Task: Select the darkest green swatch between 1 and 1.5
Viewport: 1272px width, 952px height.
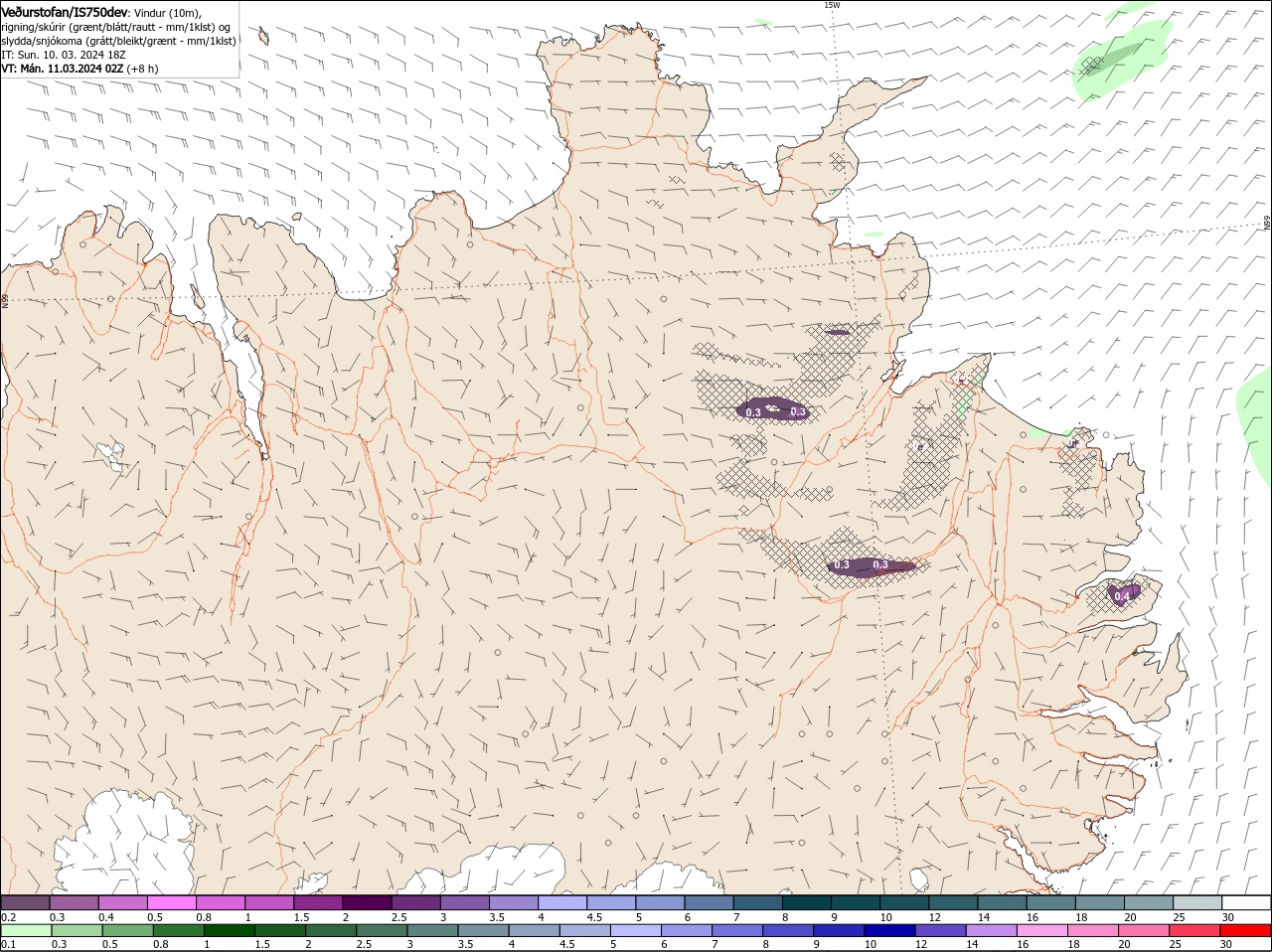Action: (x=229, y=930)
